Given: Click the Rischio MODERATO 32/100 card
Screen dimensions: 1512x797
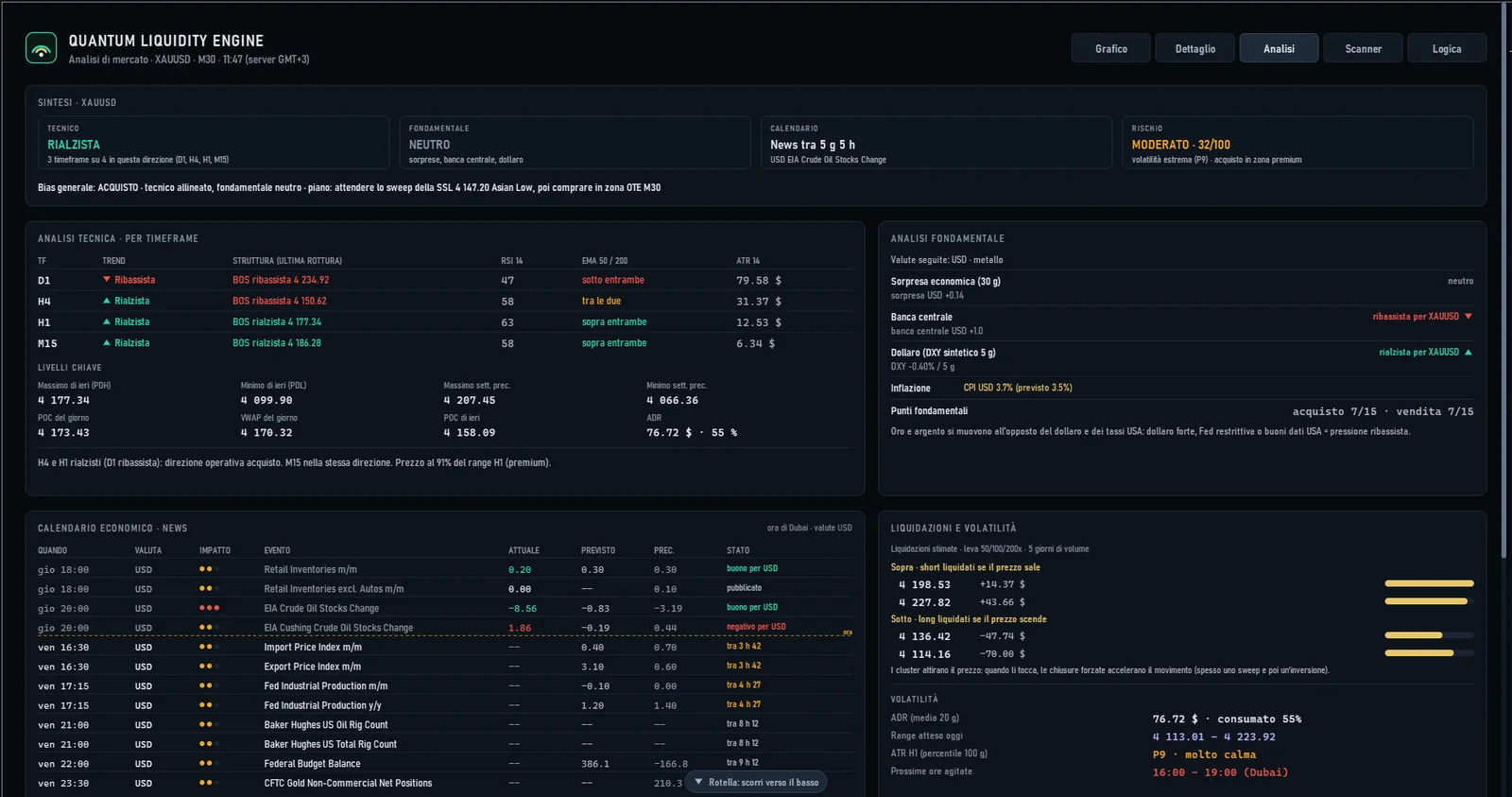Looking at the screenshot, I should [1297, 143].
